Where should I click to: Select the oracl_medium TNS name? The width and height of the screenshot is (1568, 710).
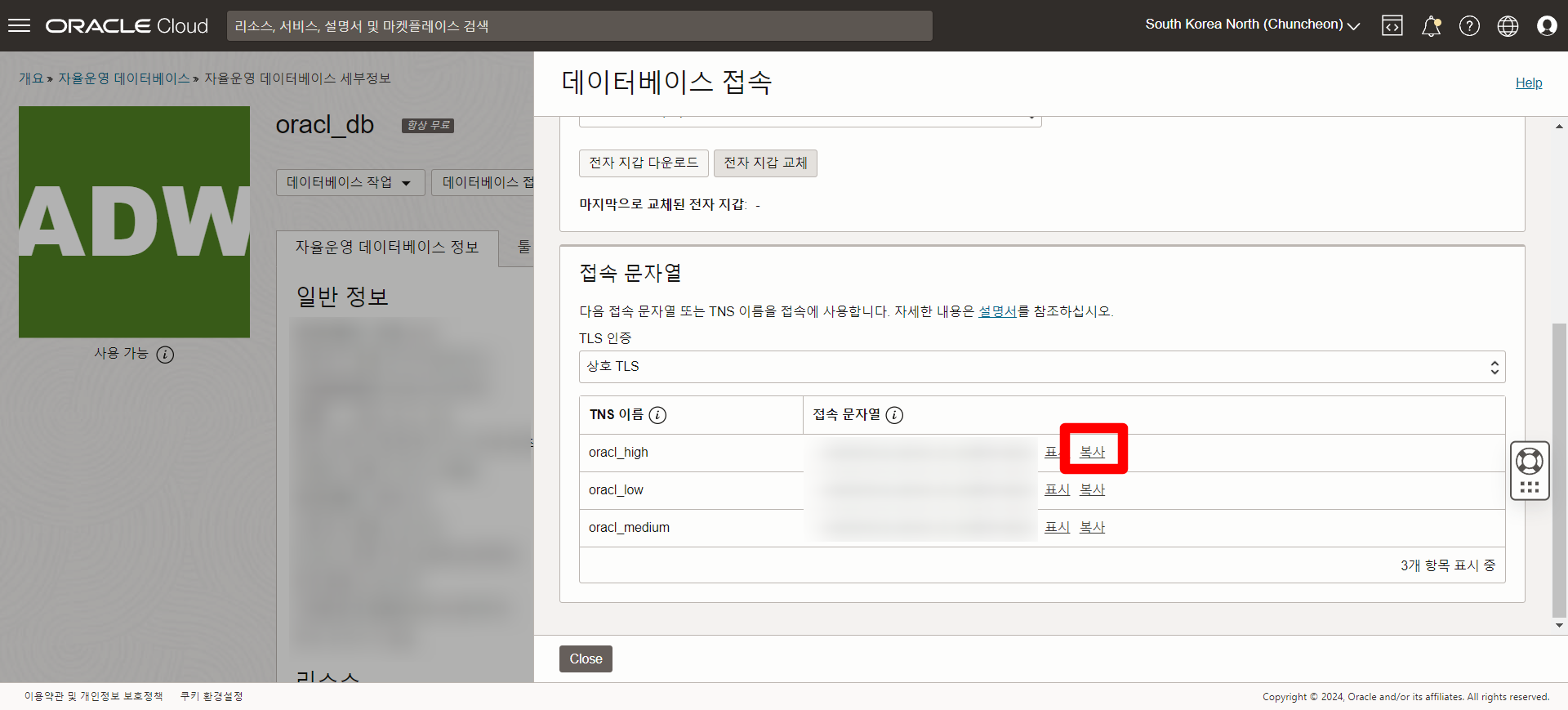point(629,528)
